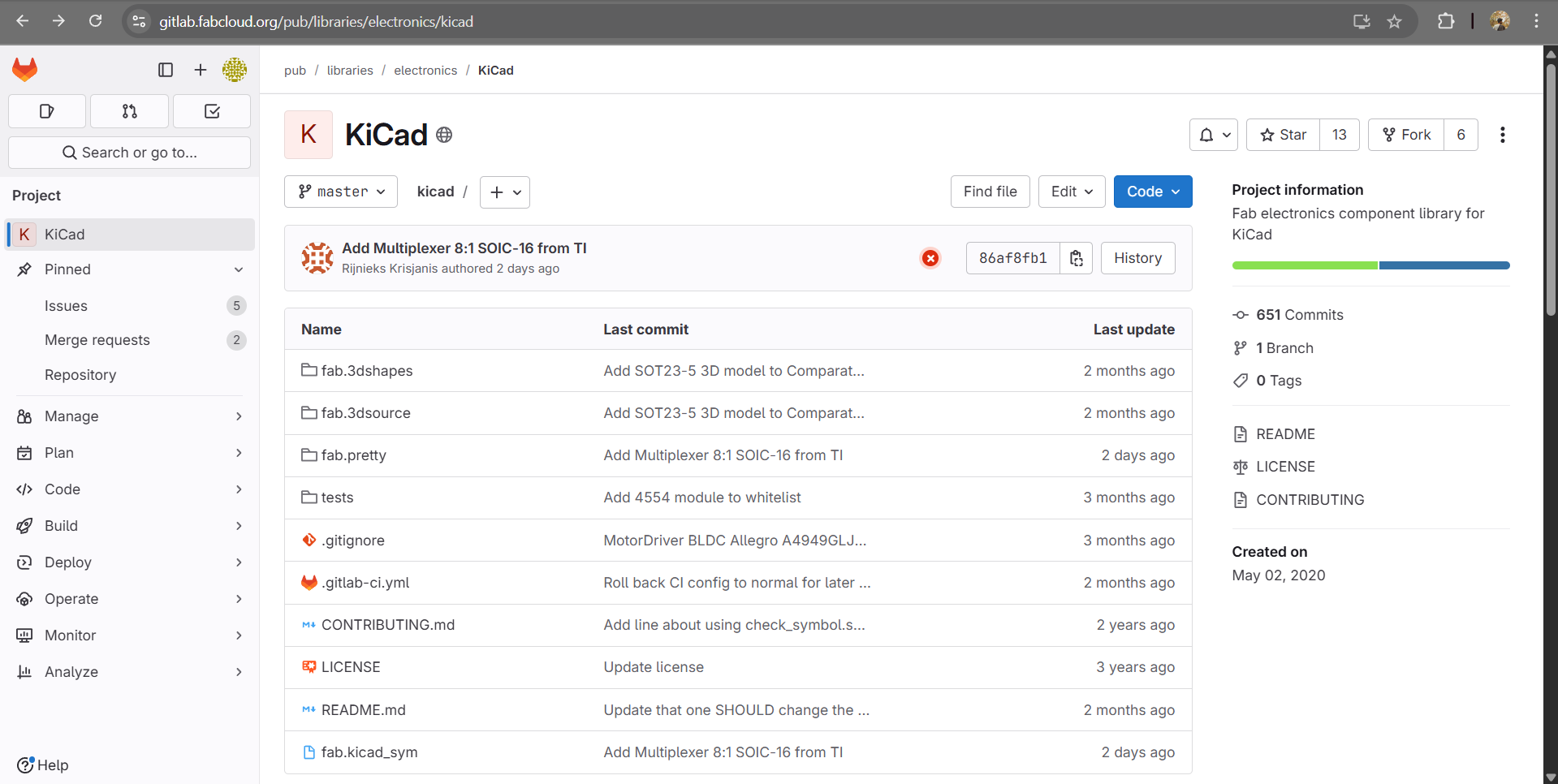Go to libraries breadcrumb
1558x784 pixels.
tap(350, 71)
